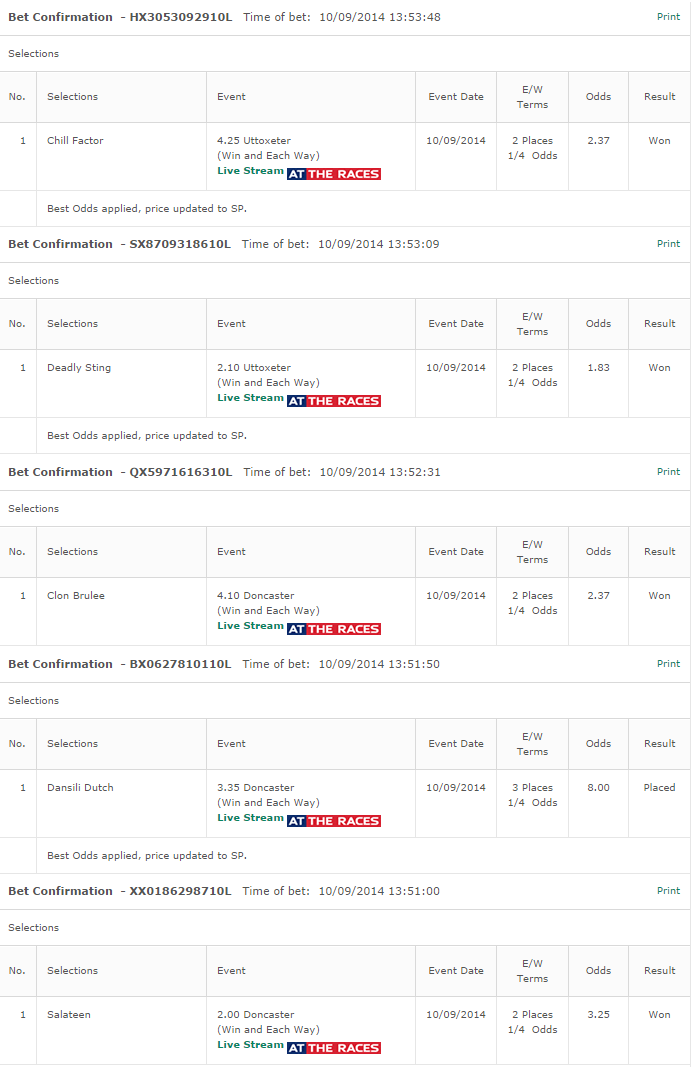Click the Placed result for Dansili Dutch
Image resolution: width=691 pixels, height=1081 pixels.
click(659, 787)
